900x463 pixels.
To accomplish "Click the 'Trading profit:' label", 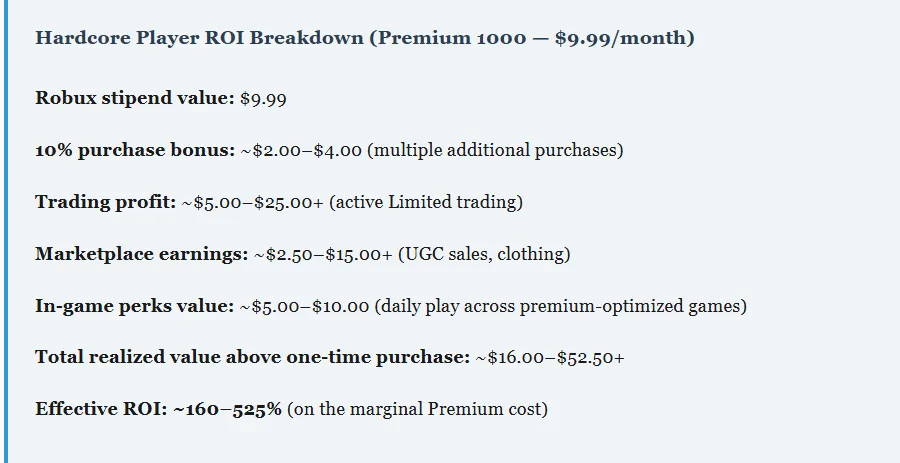I will point(105,202).
